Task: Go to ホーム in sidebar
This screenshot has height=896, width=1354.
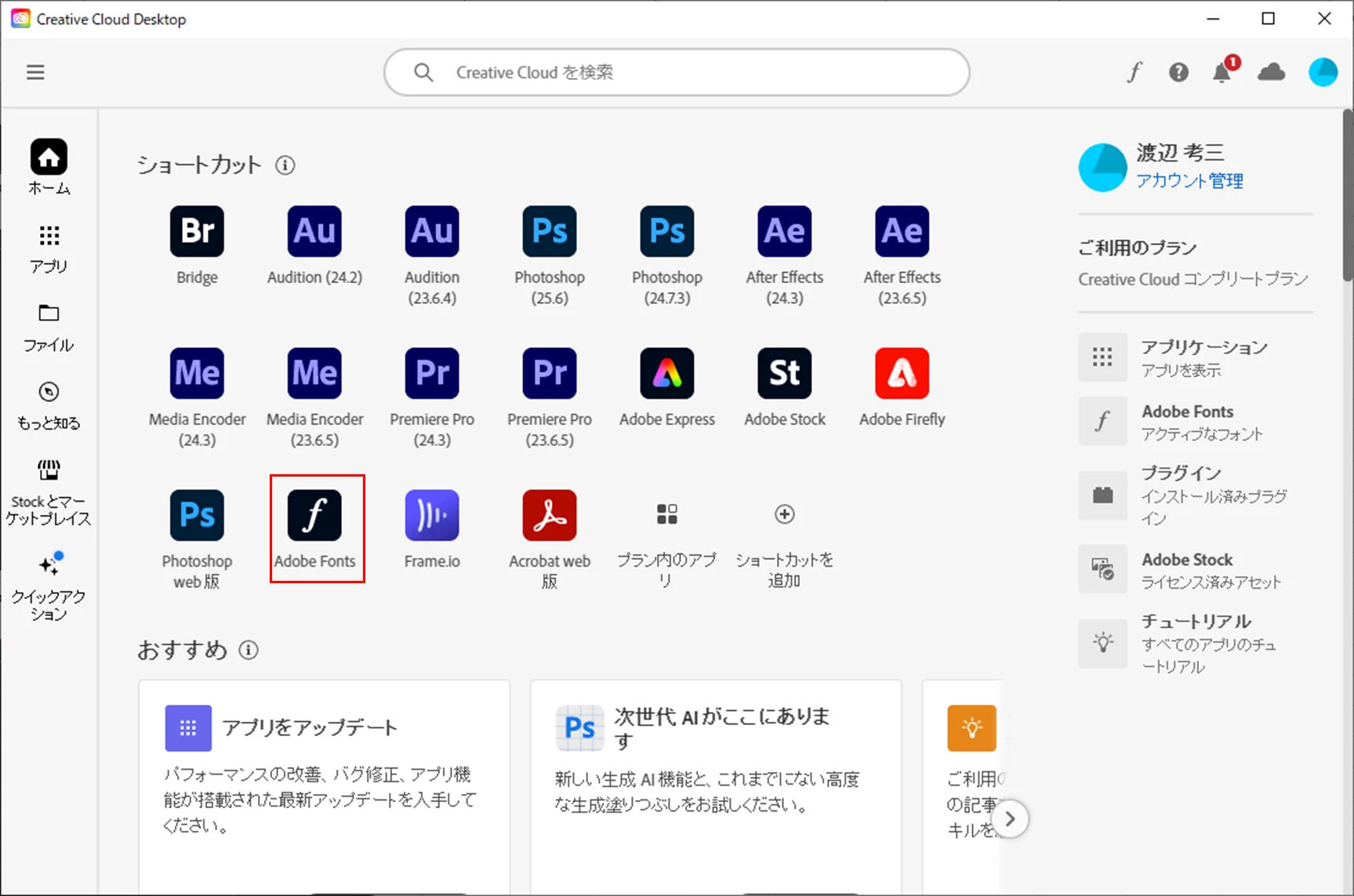Action: [49, 167]
